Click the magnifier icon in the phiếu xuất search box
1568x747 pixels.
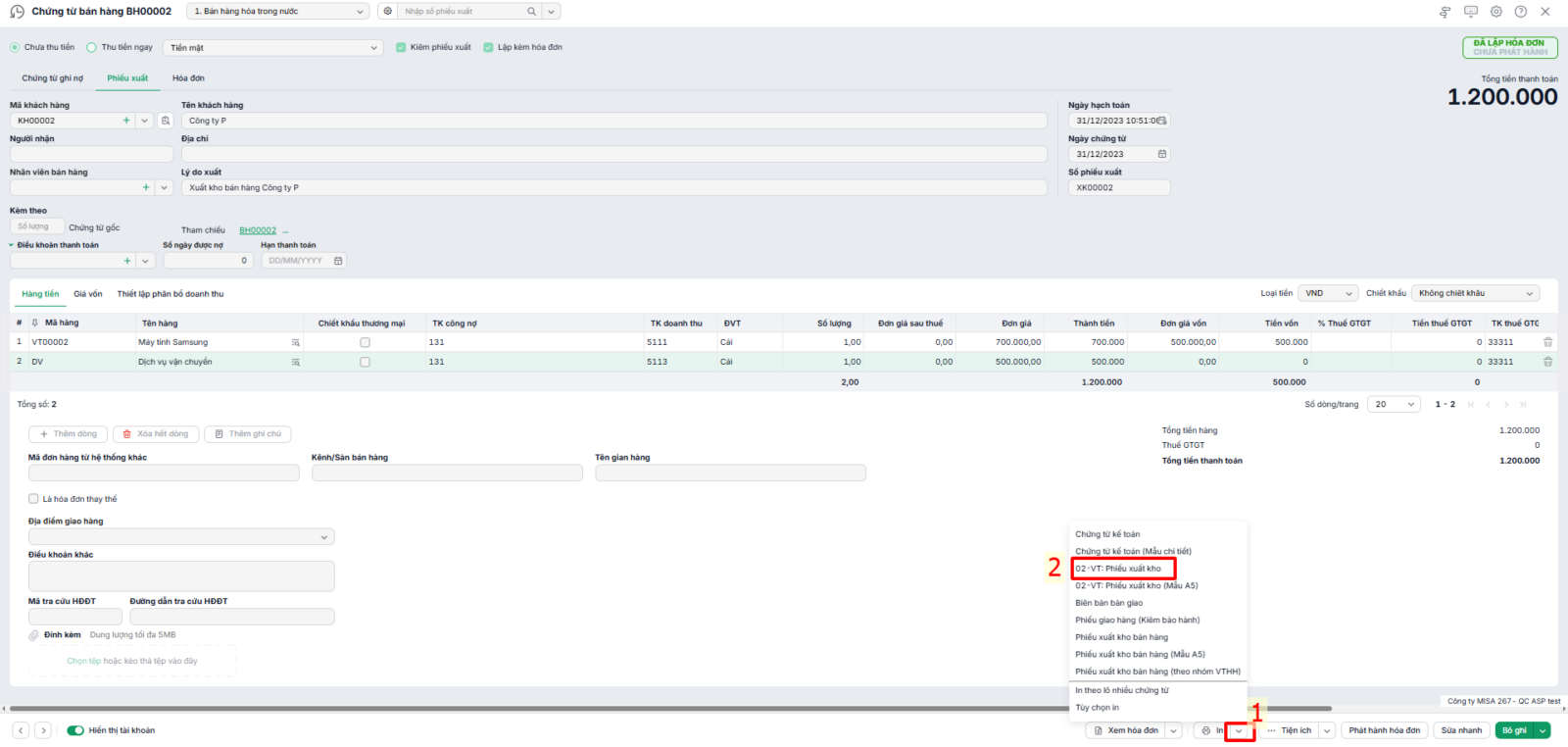532,12
